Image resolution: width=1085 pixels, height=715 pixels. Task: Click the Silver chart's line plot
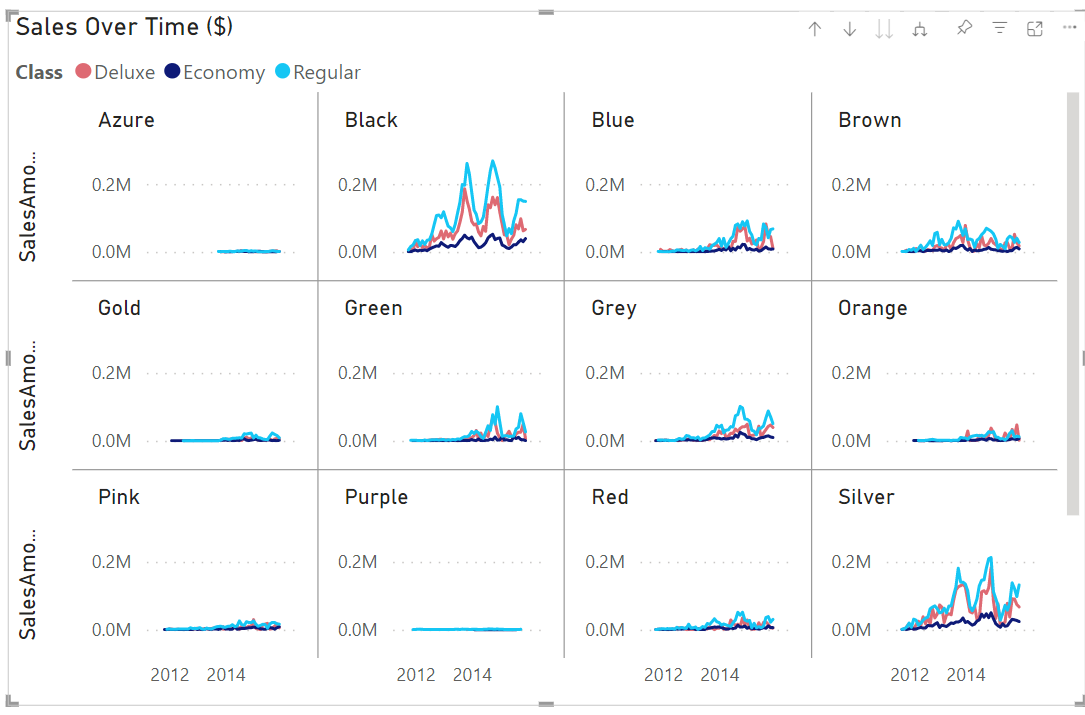960,595
